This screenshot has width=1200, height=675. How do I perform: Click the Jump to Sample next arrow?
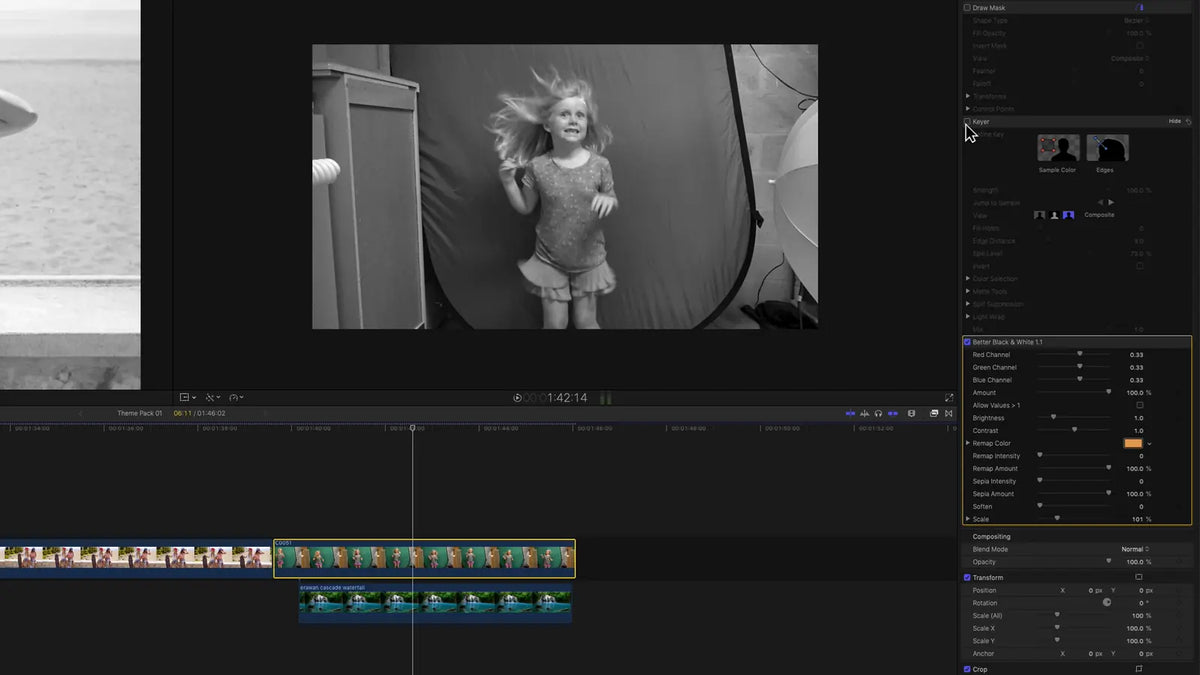click(x=1110, y=202)
